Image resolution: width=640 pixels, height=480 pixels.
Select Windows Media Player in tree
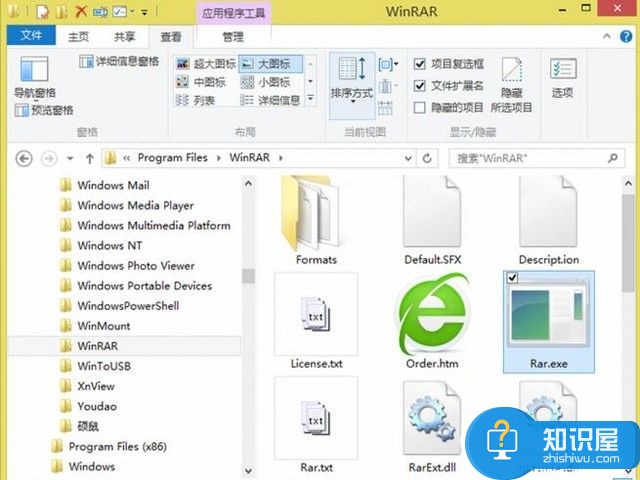(x=135, y=205)
